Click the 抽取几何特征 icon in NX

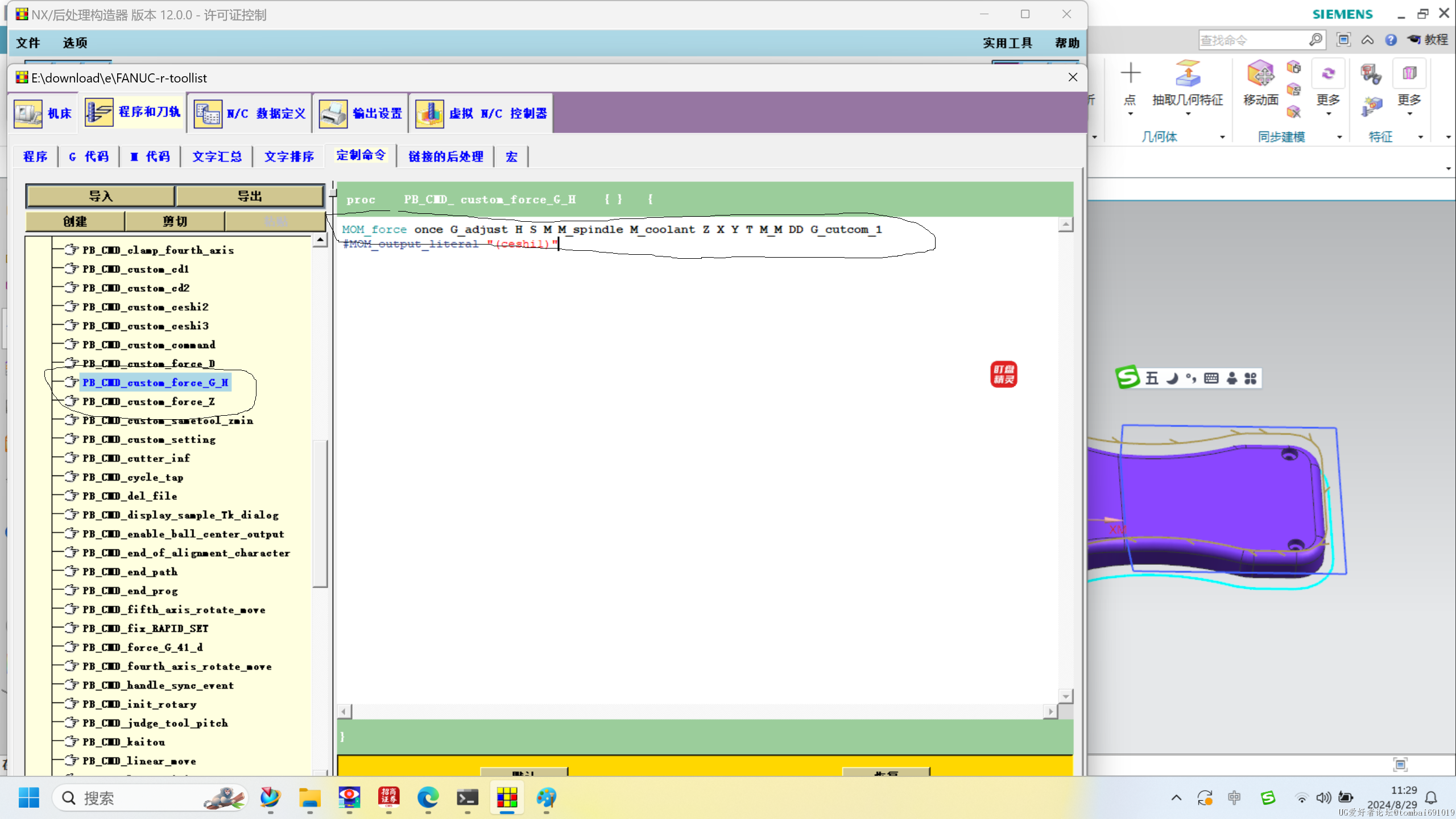click(1188, 74)
